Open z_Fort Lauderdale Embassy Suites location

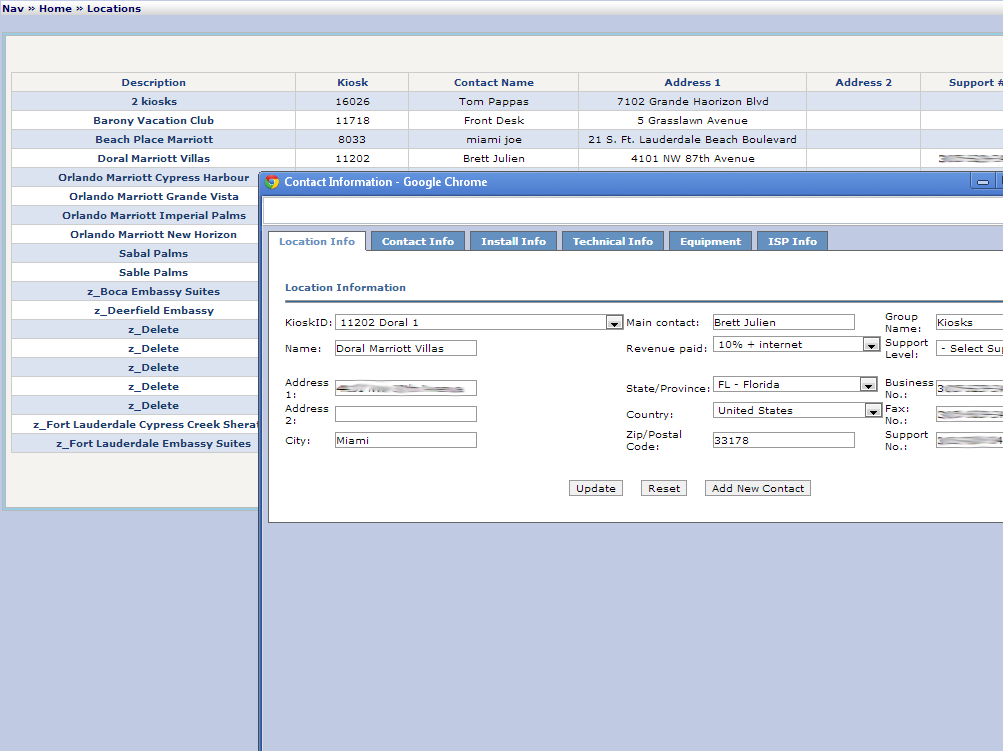click(154, 443)
